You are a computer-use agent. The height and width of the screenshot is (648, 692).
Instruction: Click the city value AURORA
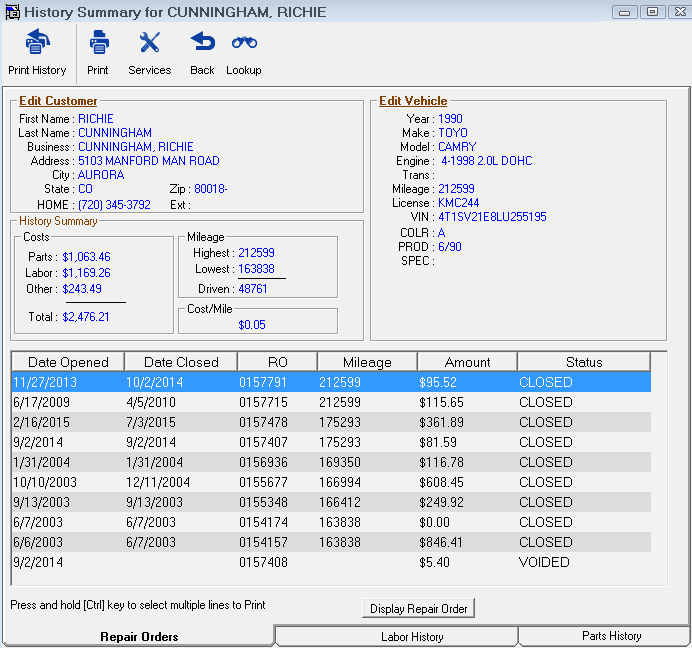tap(101, 175)
